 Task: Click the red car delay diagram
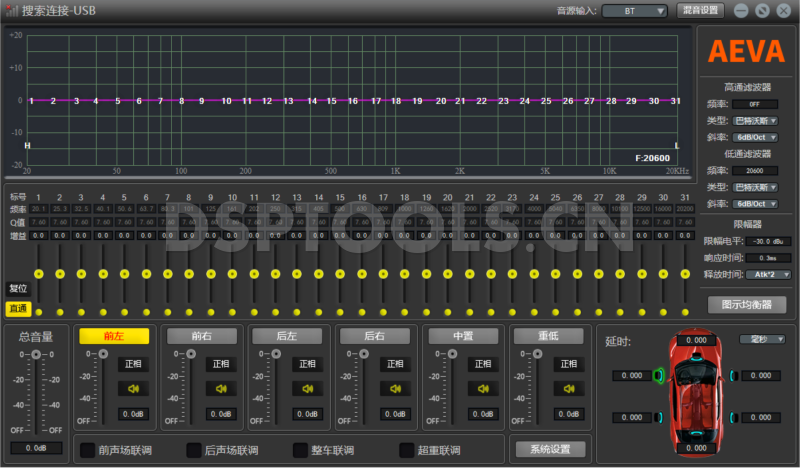click(x=692, y=386)
